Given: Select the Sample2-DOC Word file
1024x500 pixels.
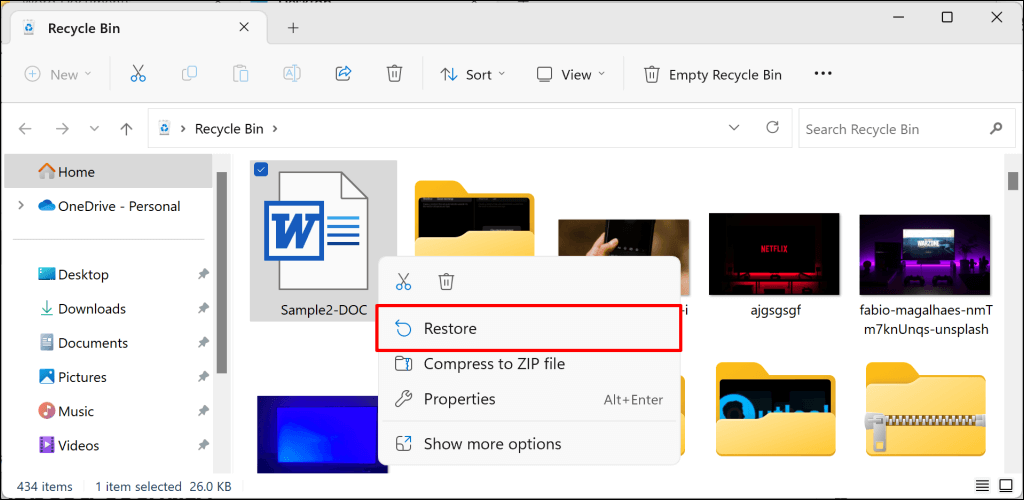Looking at the screenshot, I should pos(324,242).
